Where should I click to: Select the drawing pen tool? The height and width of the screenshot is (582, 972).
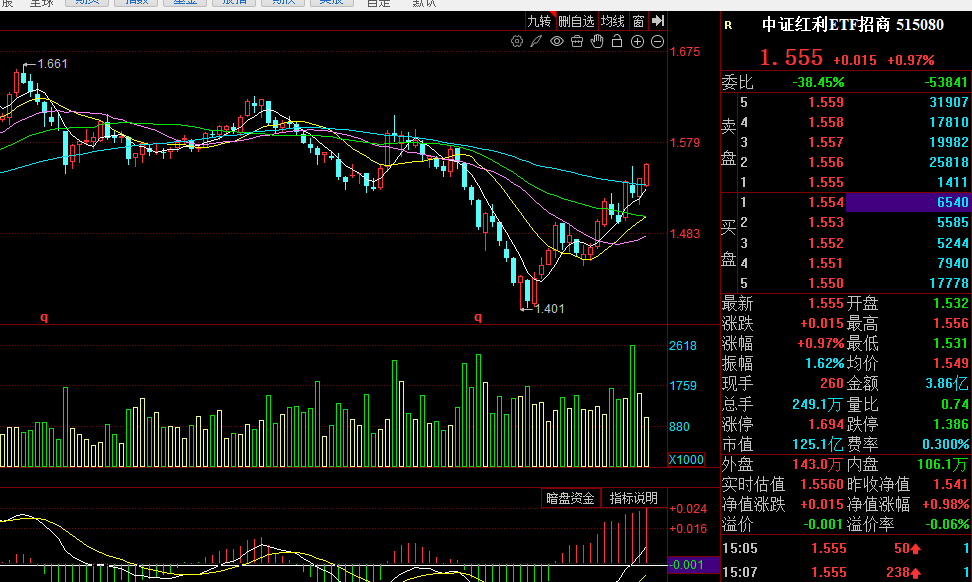tap(536, 42)
